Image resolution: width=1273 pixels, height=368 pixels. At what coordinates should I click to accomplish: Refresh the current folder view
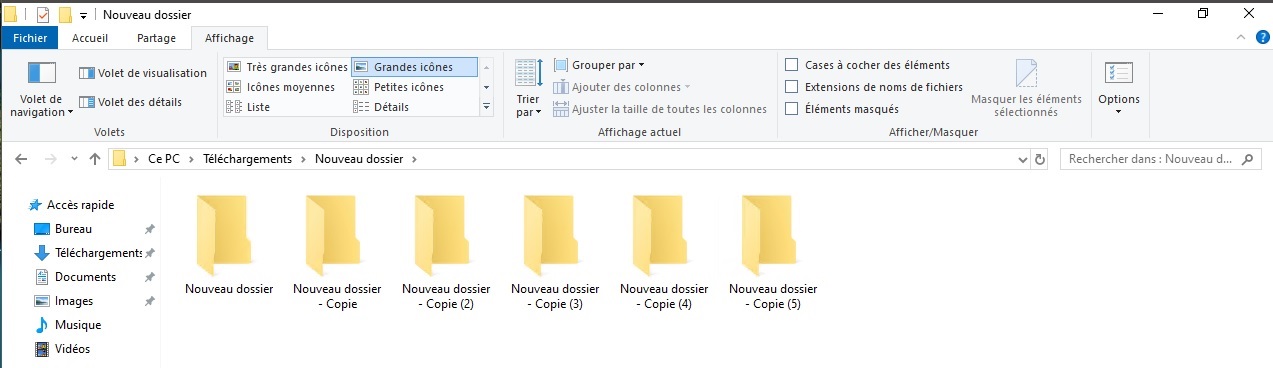[x=1040, y=159]
